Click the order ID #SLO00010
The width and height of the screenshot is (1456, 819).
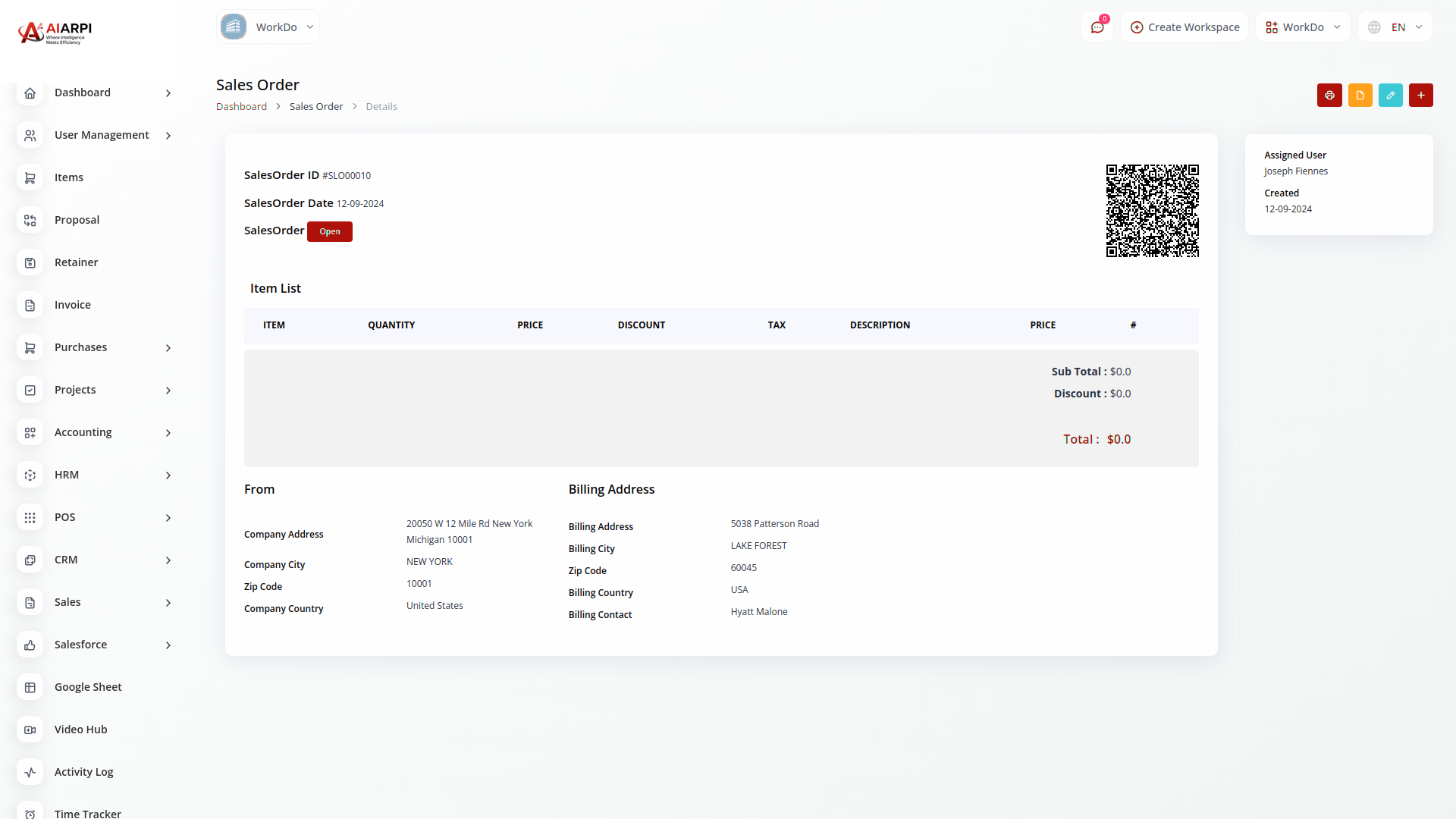(347, 176)
